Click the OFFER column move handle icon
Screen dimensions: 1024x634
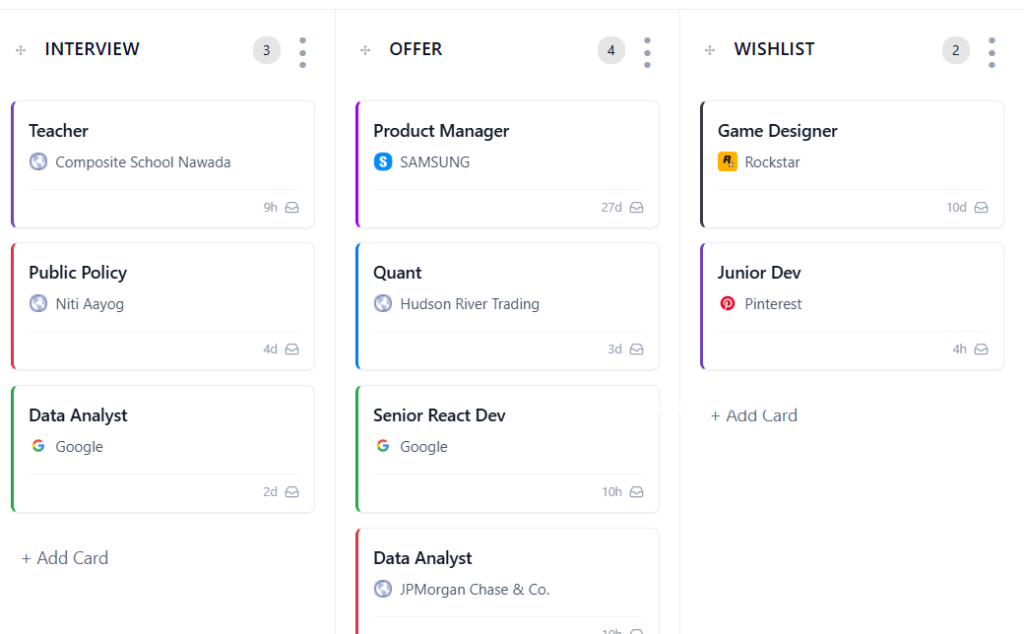point(365,50)
